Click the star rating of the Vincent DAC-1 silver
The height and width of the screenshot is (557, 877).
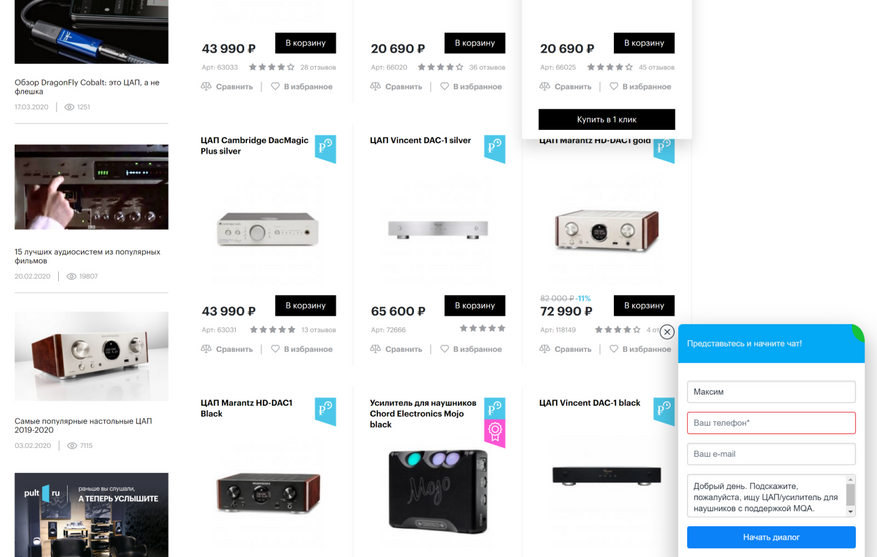pos(482,328)
